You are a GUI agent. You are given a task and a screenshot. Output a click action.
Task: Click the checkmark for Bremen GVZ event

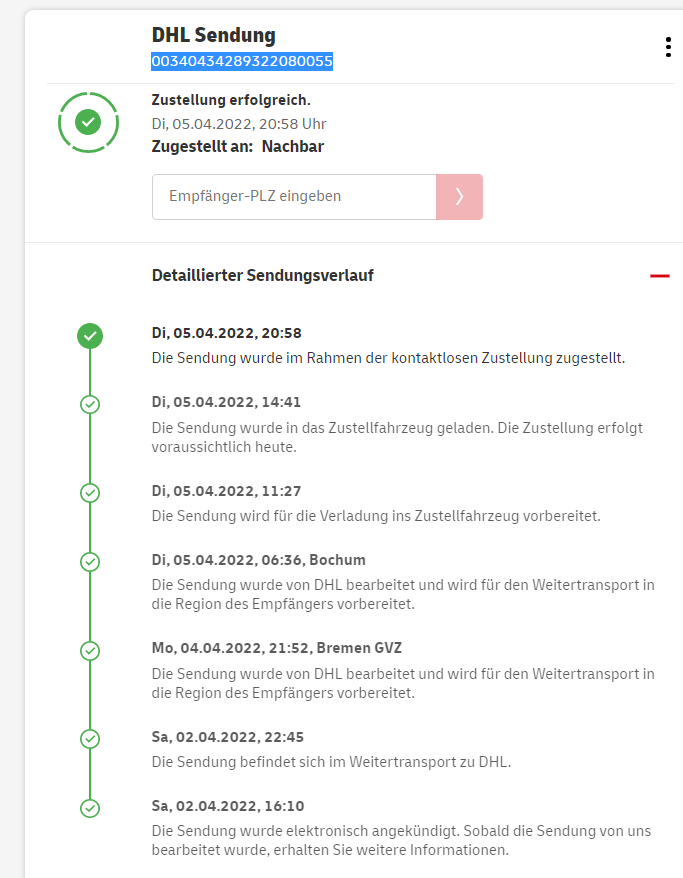tap(90, 650)
